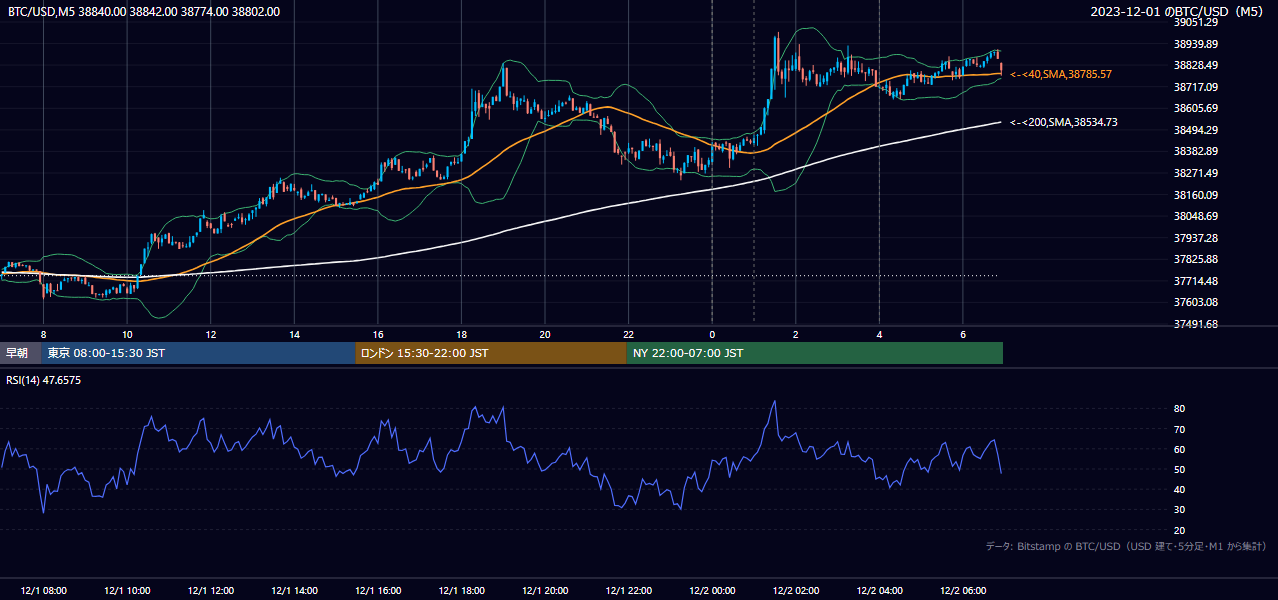
Task: Click hour label 14 under price chart
Action: click(294, 334)
